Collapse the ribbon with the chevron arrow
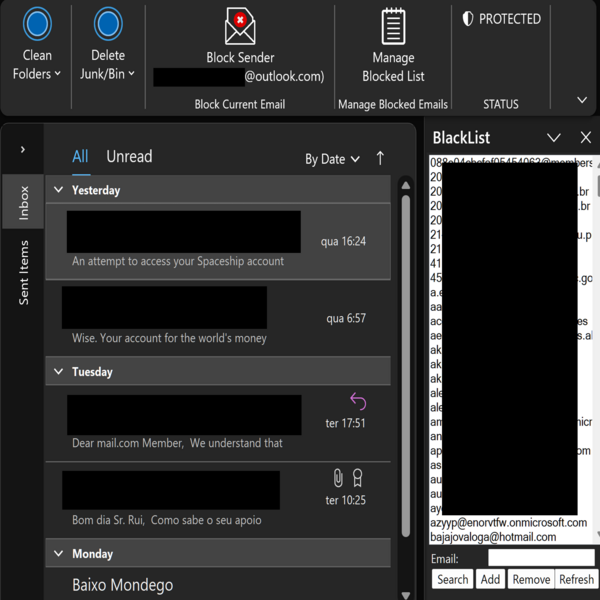The height and width of the screenshot is (600, 600). tap(582, 100)
